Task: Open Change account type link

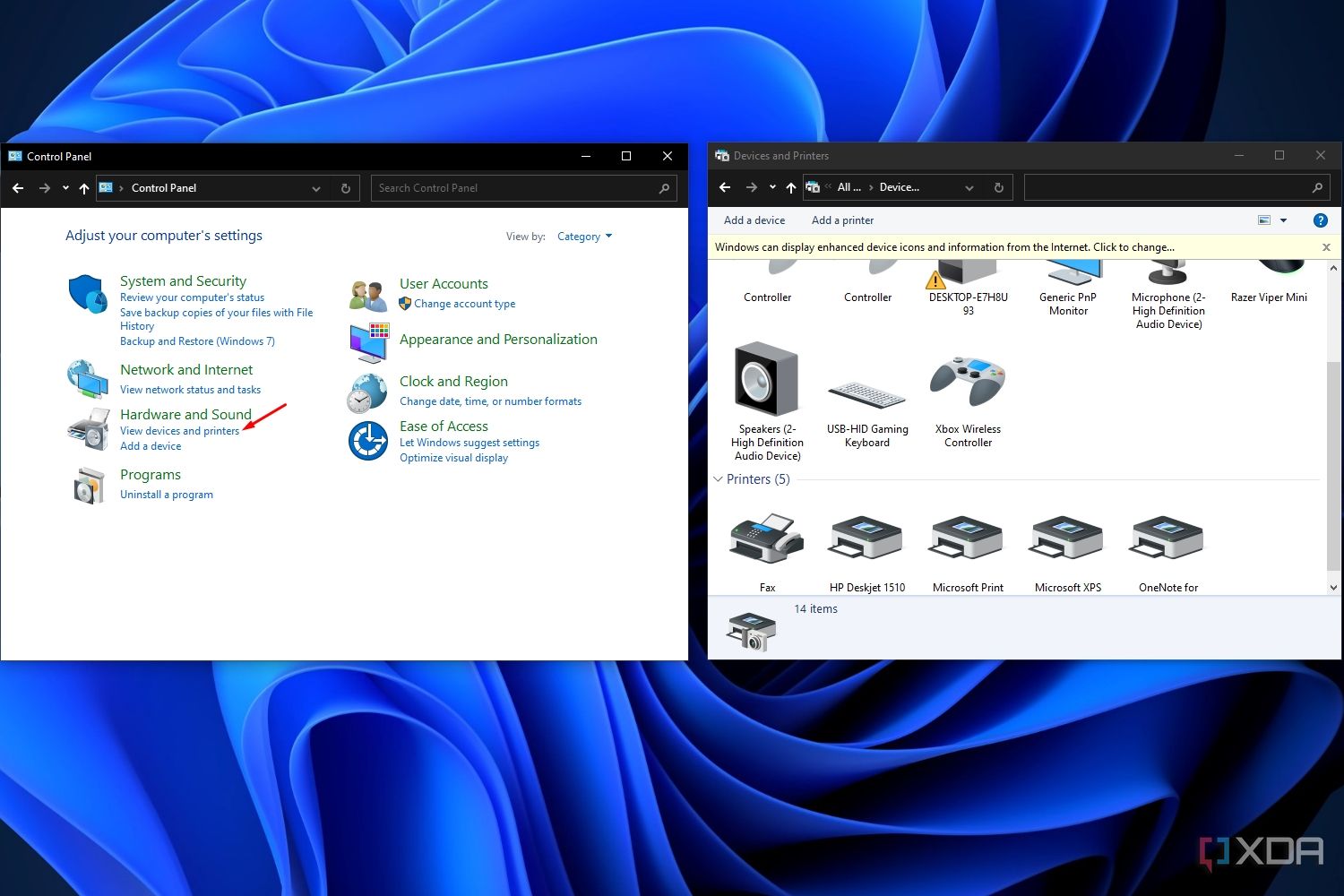Action: [464, 304]
